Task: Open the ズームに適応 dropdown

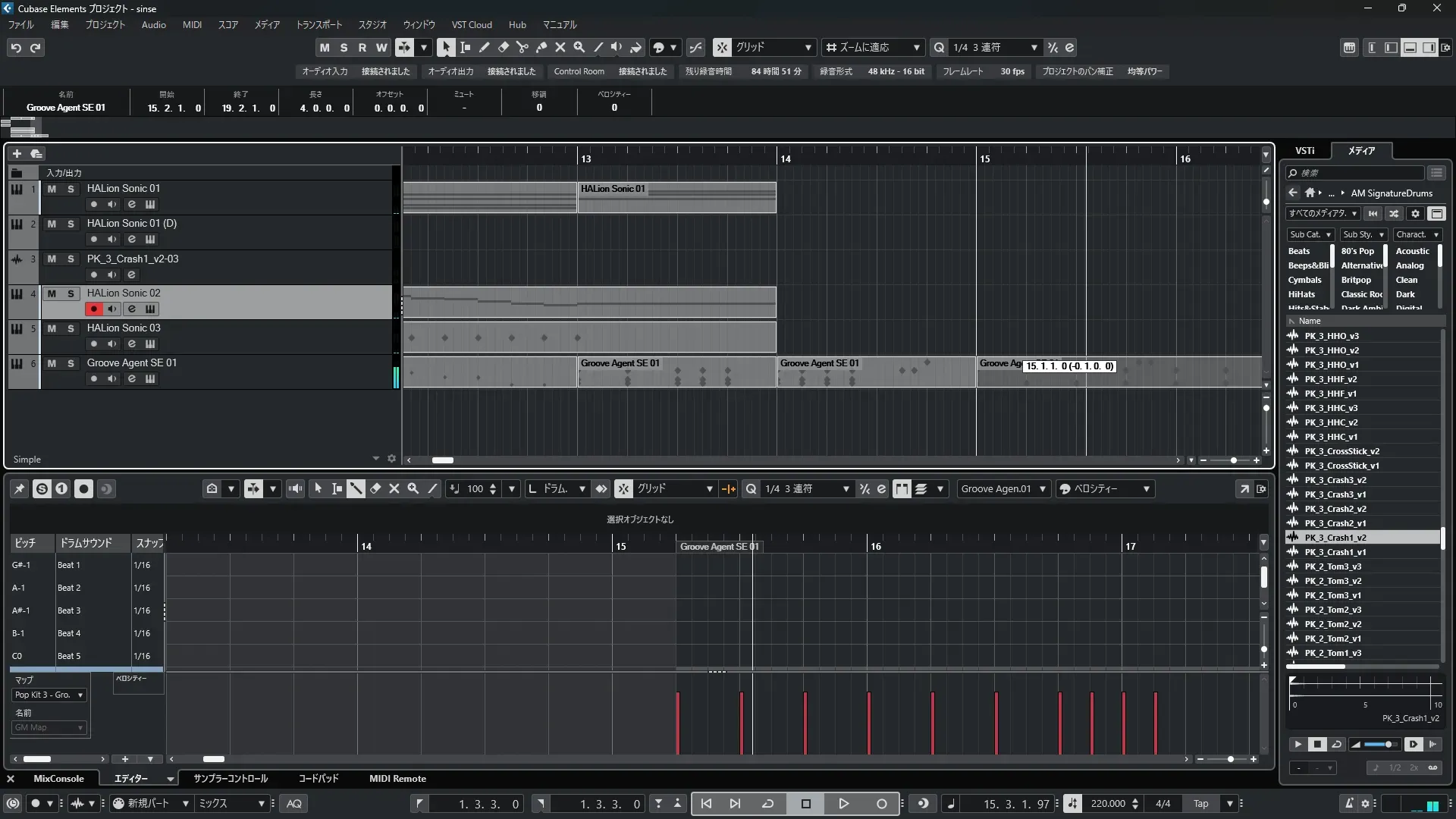Action: (873, 47)
